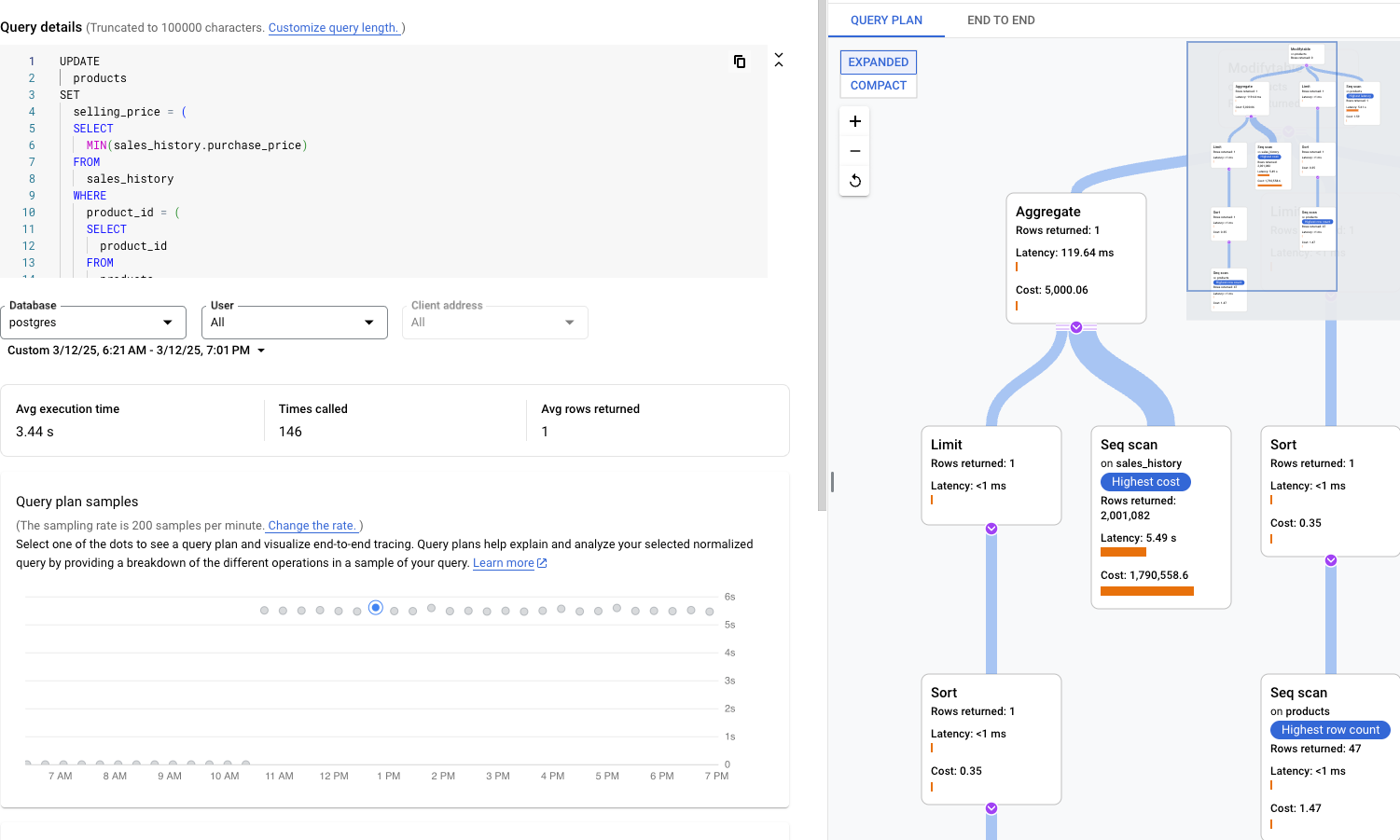Select the highlighted query plan sample dot
1400x840 pixels.
point(375,607)
